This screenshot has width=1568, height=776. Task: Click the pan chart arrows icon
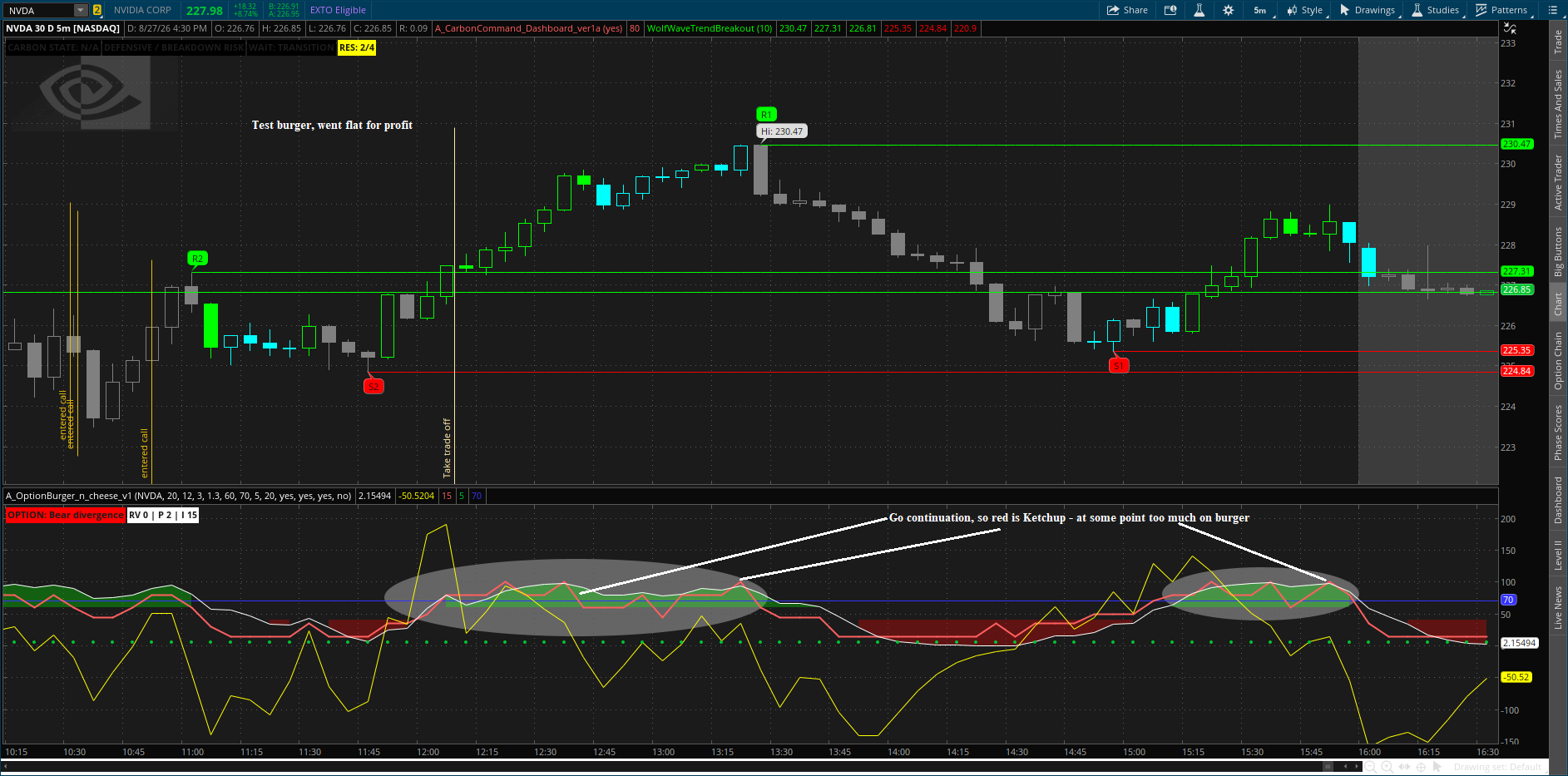pos(1404,767)
